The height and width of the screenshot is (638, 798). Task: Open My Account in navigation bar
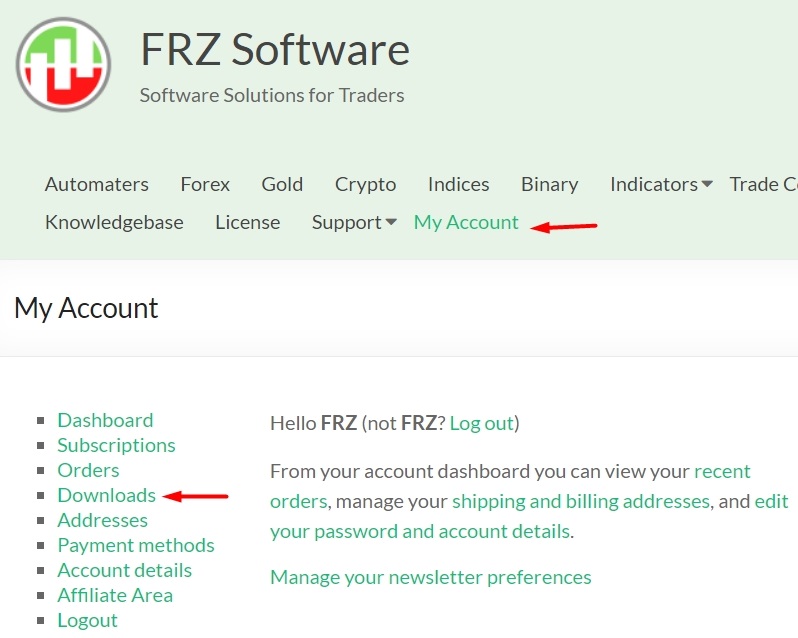point(466,222)
